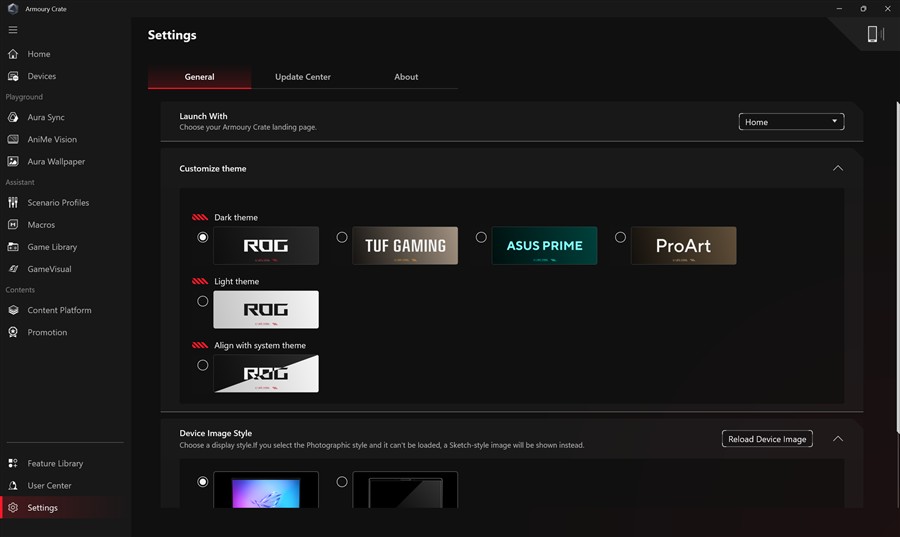Enable Align with system theme option
The image size is (900, 537).
click(203, 365)
